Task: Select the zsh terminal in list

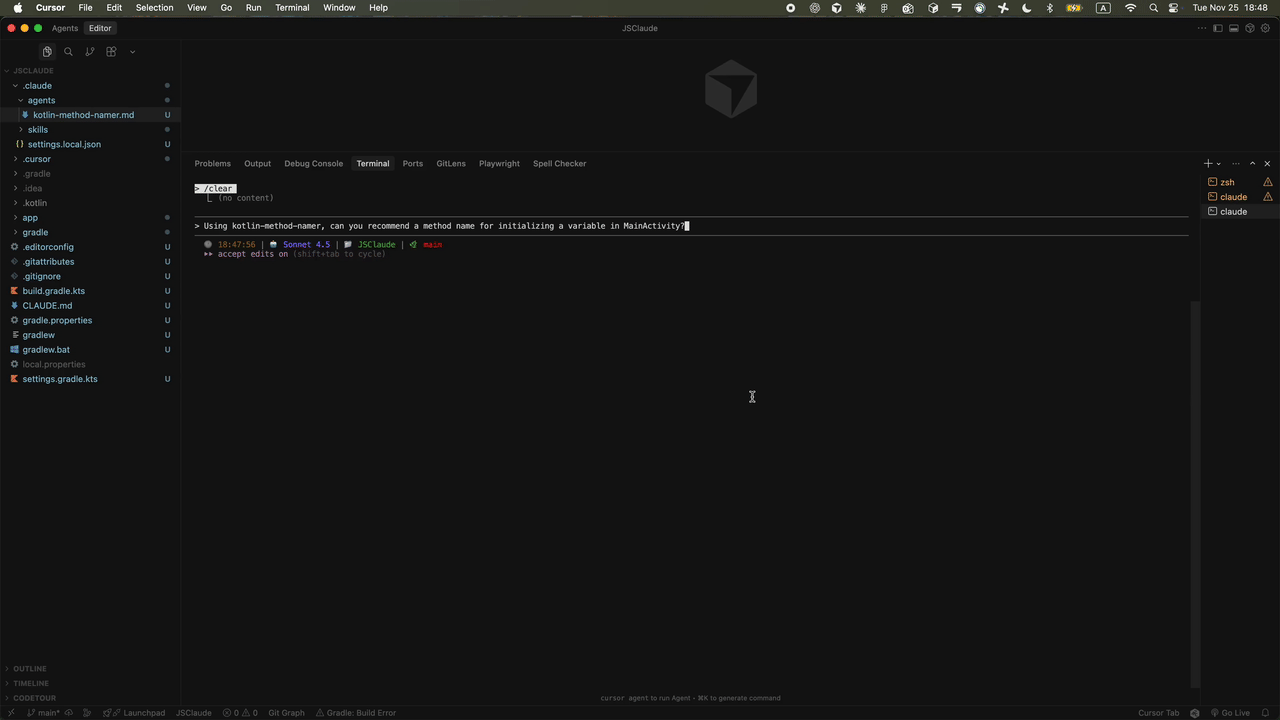Action: click(x=1227, y=182)
